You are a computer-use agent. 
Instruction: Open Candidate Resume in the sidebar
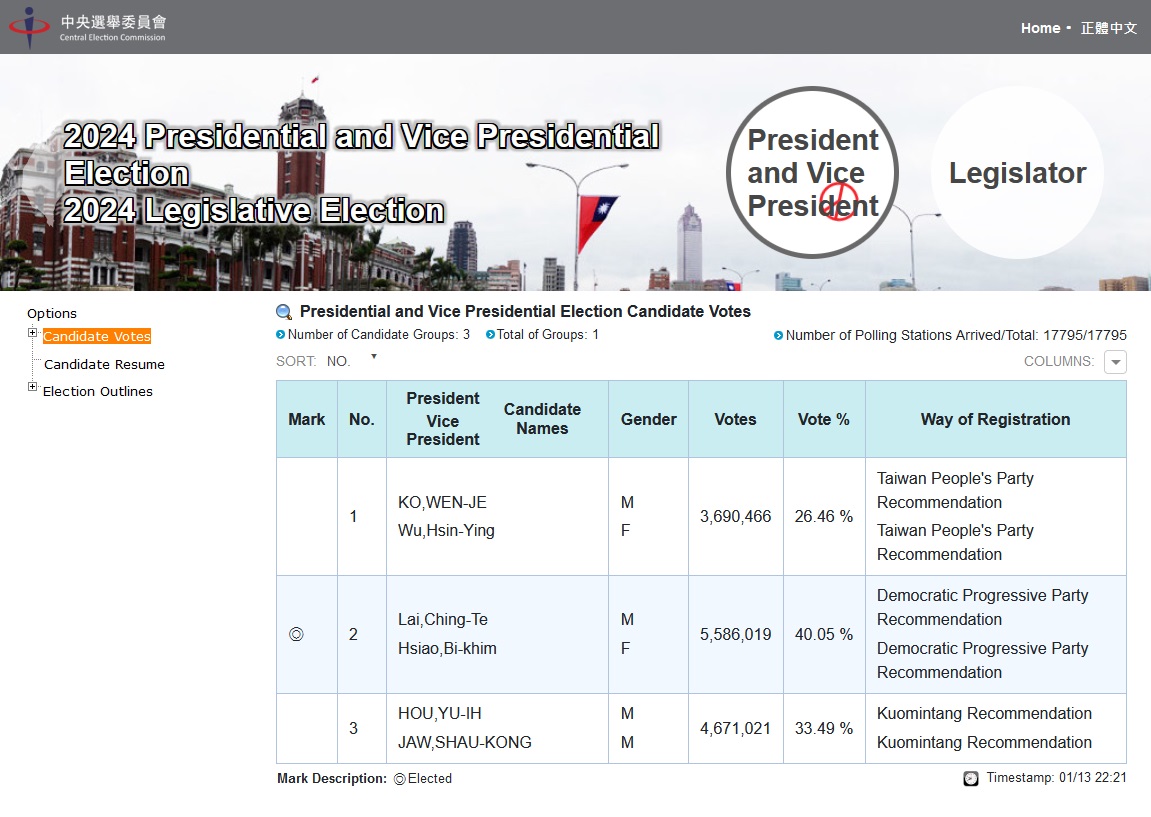click(x=104, y=365)
